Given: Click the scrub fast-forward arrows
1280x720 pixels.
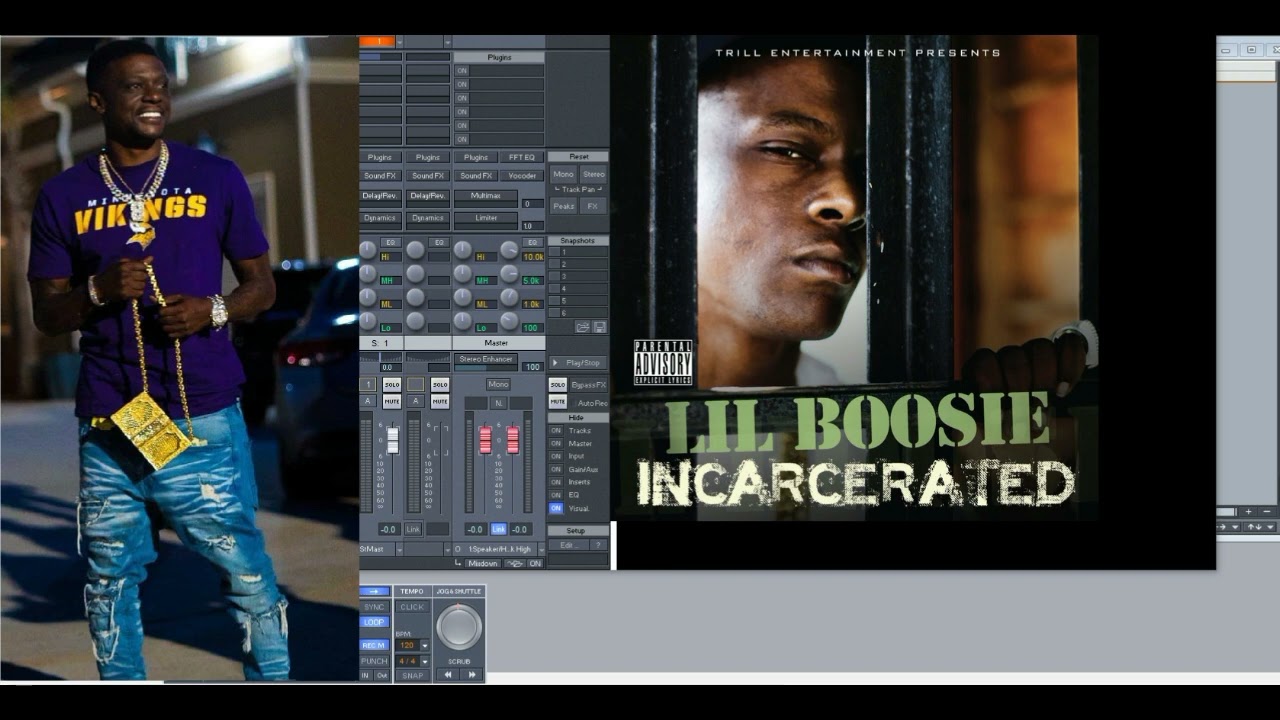Looking at the screenshot, I should pyautogui.click(x=472, y=675).
